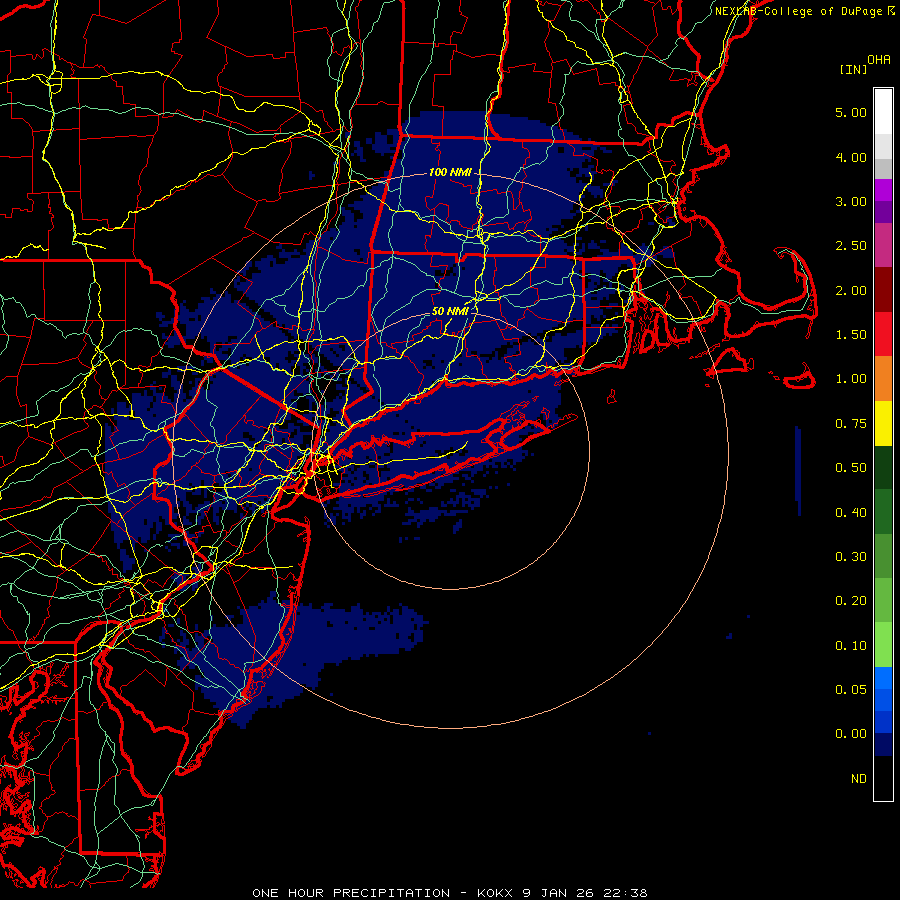This screenshot has width=900, height=900.
Task: Click the 100 NMI range ring label
Action: 450,172
